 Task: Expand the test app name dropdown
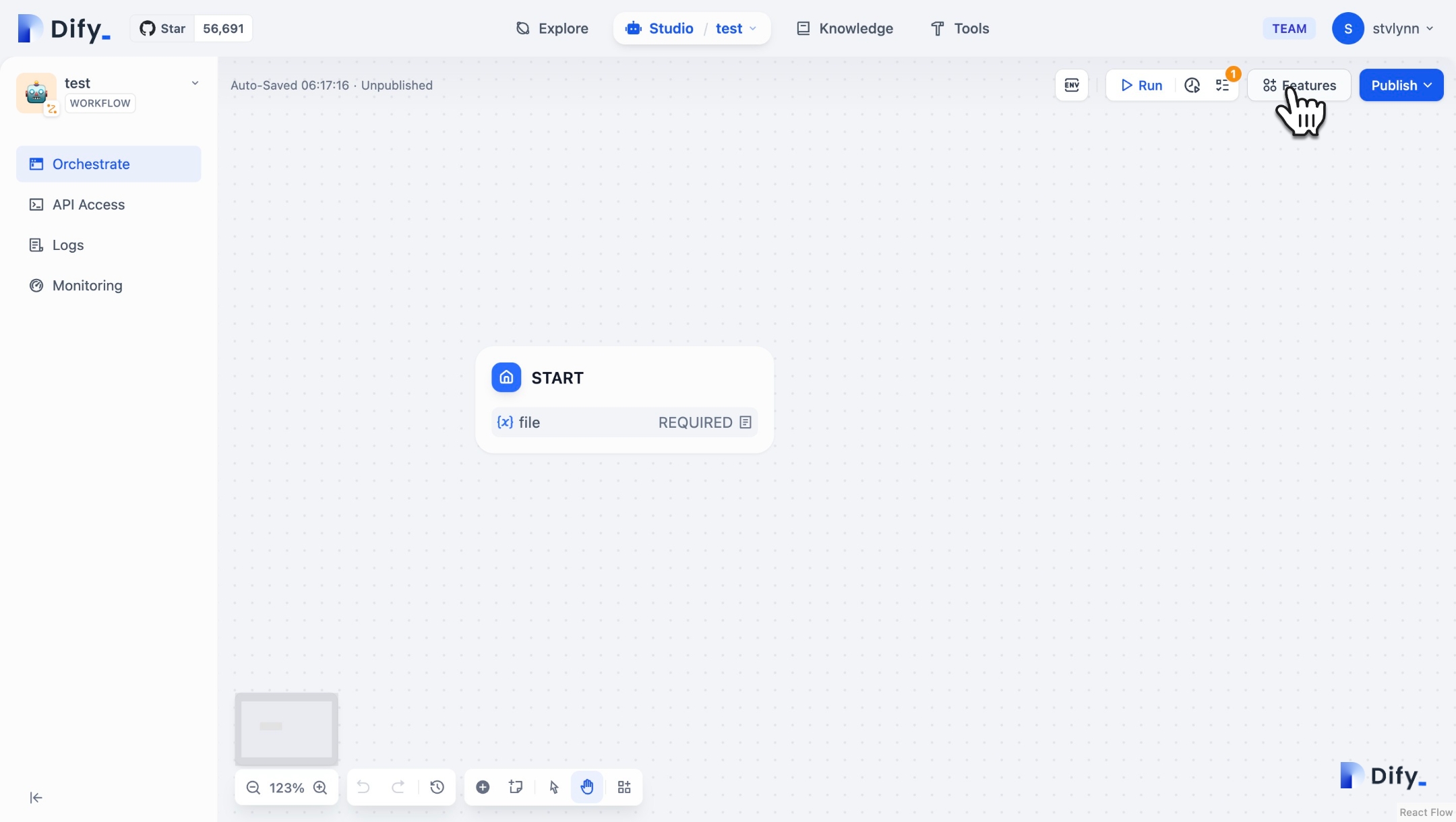(195, 84)
